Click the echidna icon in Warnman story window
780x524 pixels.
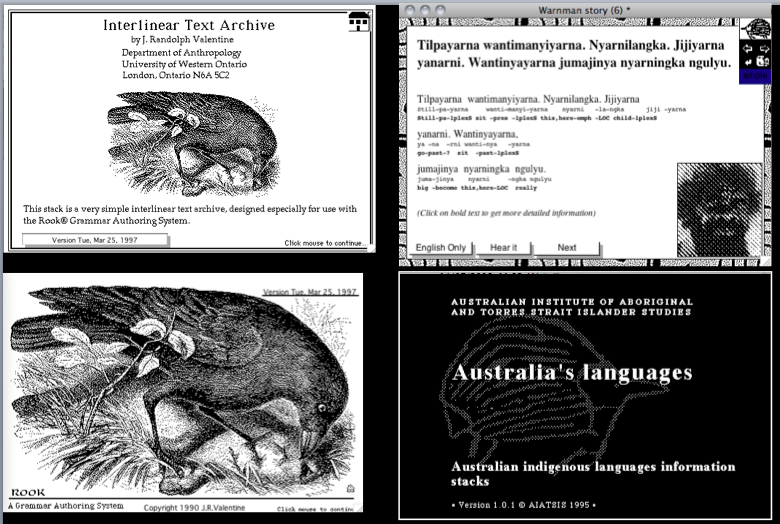tap(755, 29)
